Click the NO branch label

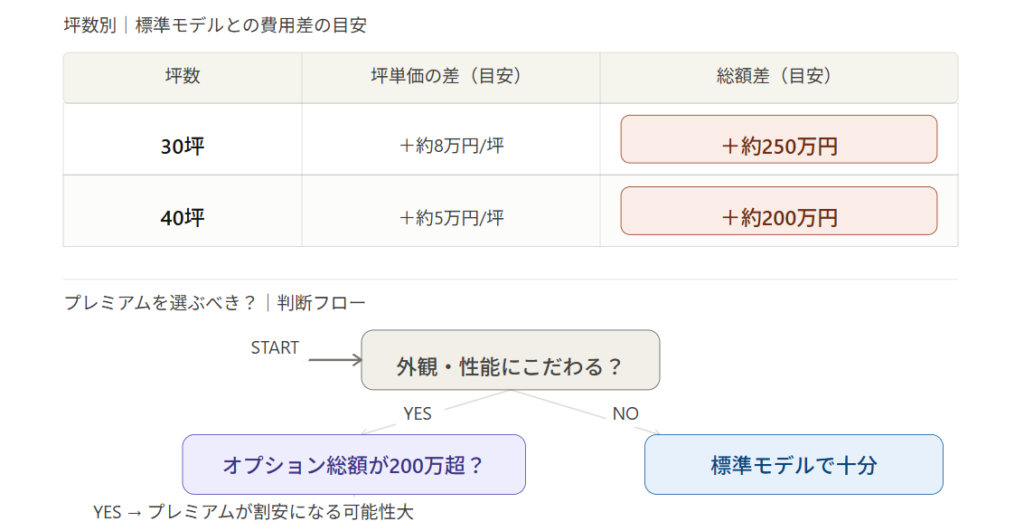(625, 413)
